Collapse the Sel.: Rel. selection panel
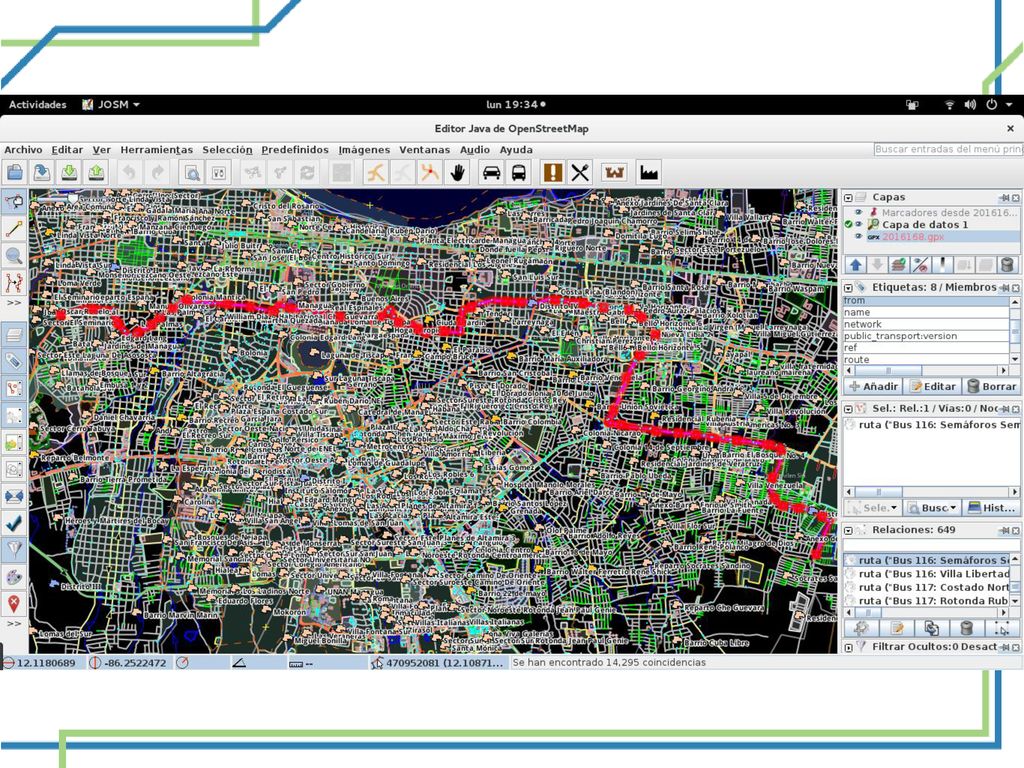Image resolution: width=1024 pixels, height=768 pixels. [x=848, y=409]
